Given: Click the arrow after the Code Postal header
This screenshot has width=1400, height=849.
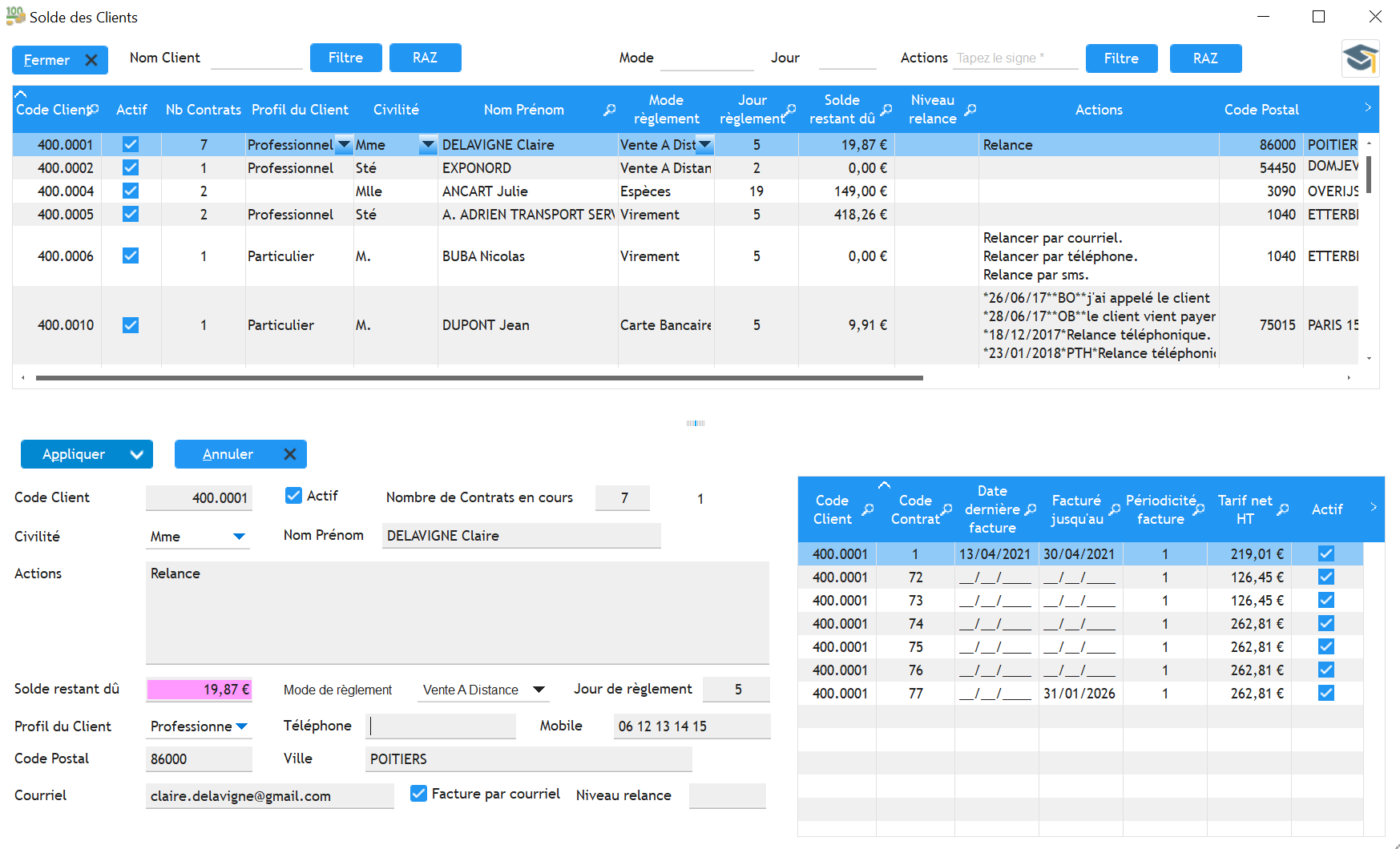Looking at the screenshot, I should [1368, 107].
